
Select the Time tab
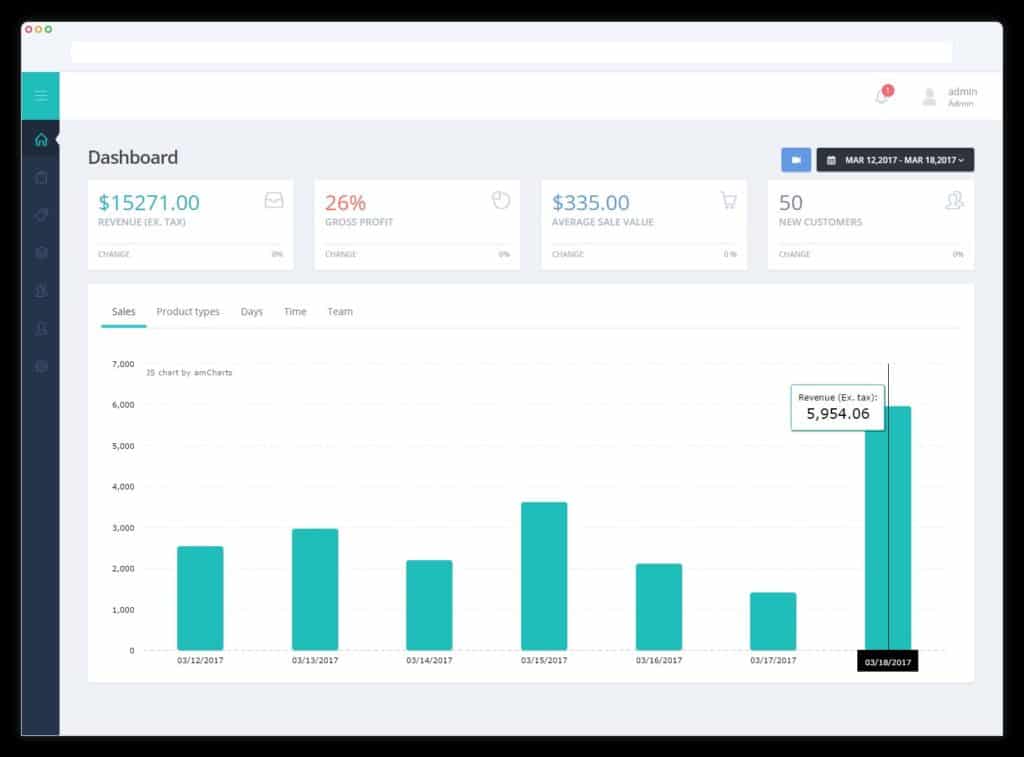295,312
